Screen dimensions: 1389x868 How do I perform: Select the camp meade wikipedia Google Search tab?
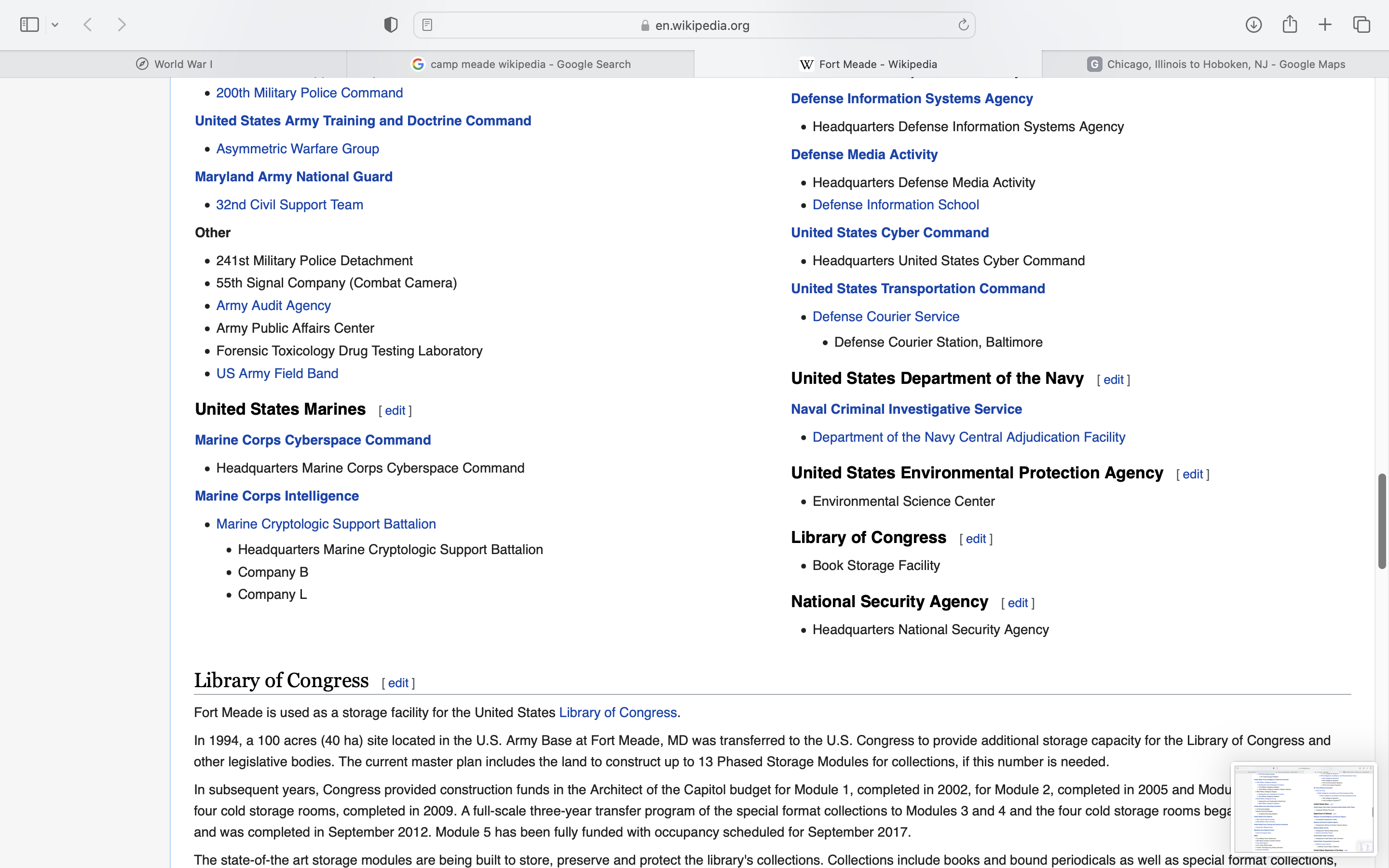click(x=520, y=64)
